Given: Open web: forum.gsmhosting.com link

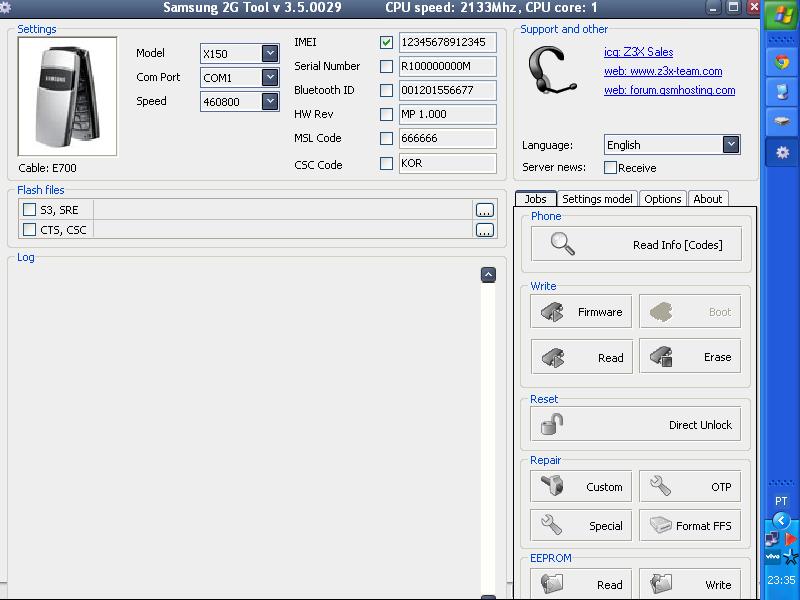Looking at the screenshot, I should (669, 90).
